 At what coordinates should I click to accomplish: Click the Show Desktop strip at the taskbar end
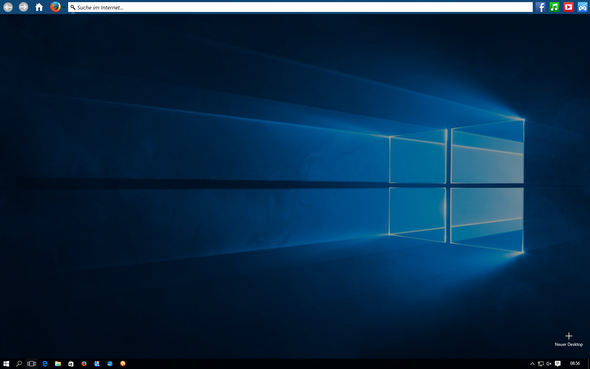point(588,364)
